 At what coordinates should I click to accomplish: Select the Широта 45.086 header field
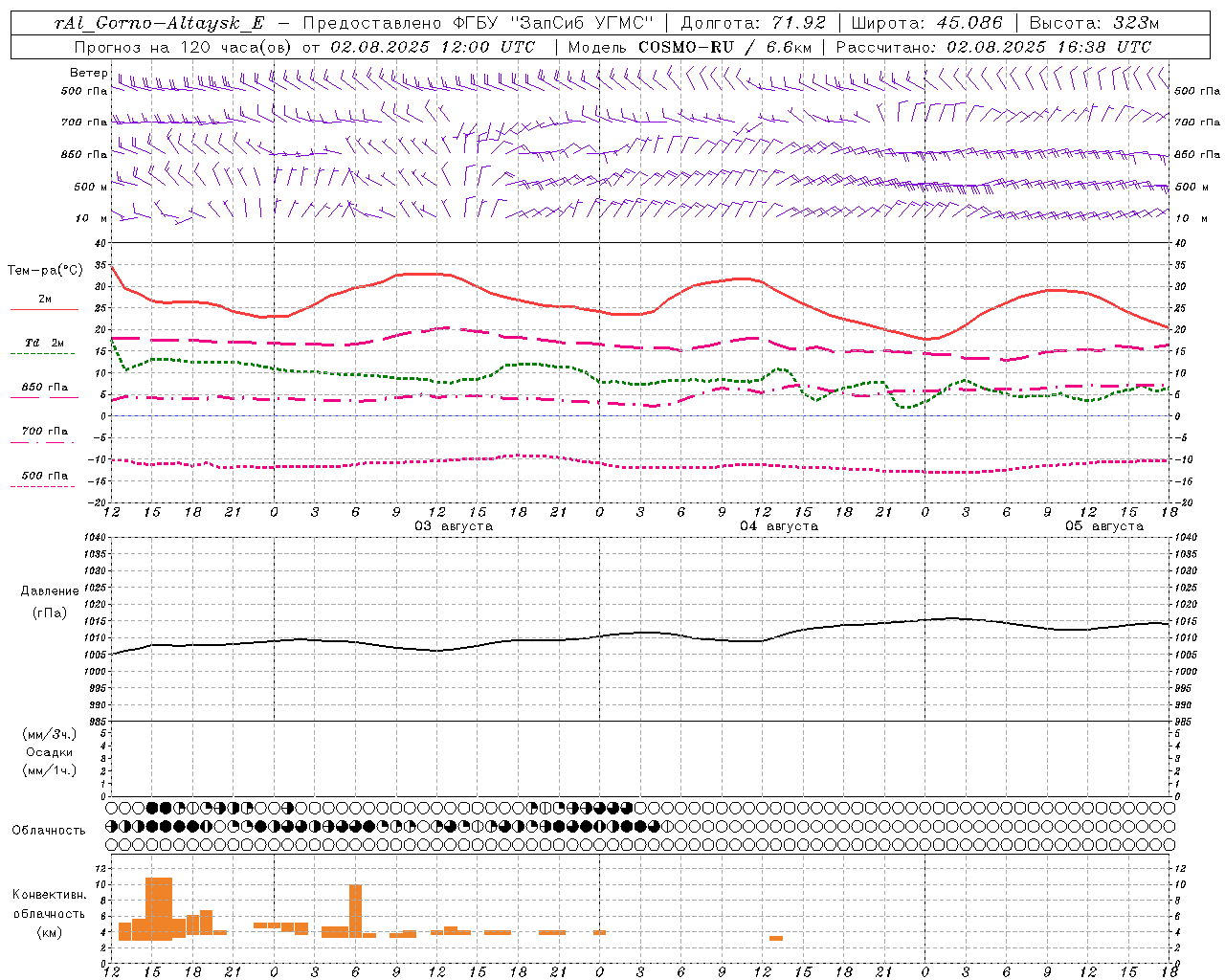click(x=926, y=23)
